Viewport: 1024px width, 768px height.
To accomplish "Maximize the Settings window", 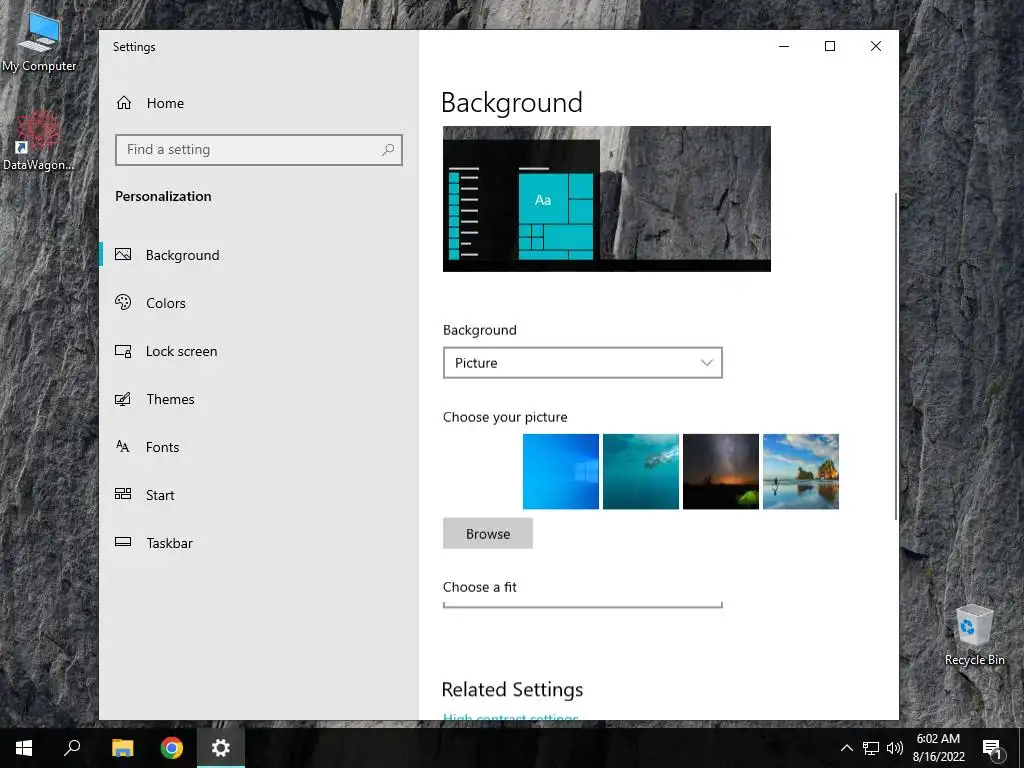I will pos(829,46).
